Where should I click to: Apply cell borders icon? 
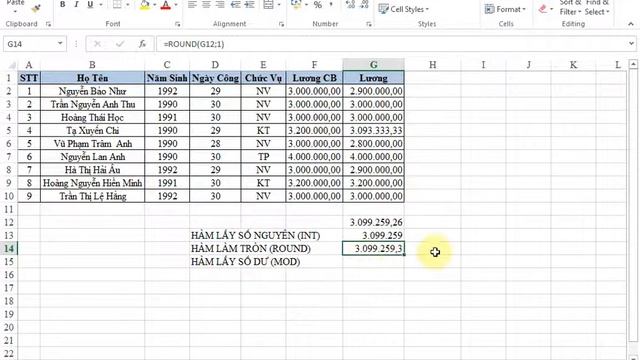pyautogui.click(x=117, y=5)
